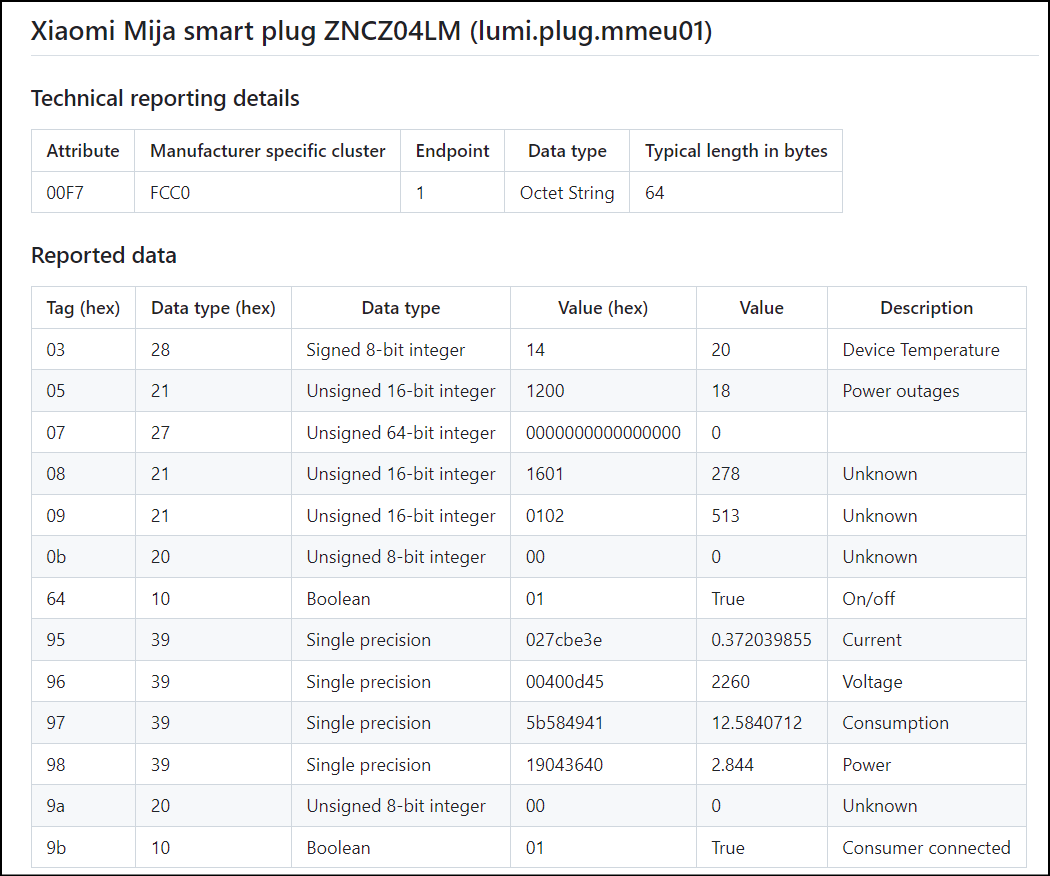The image size is (1050, 876).
Task: Click the Device Temperature description cell
Action: (920, 350)
